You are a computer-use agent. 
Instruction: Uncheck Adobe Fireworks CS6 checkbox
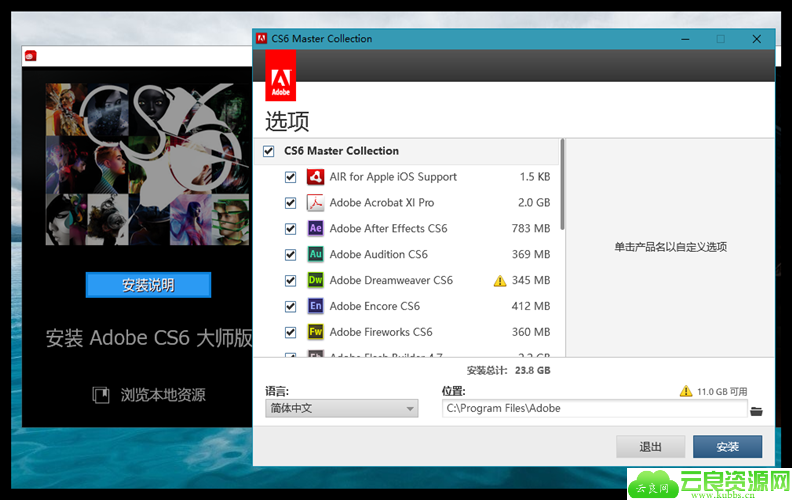(x=290, y=332)
